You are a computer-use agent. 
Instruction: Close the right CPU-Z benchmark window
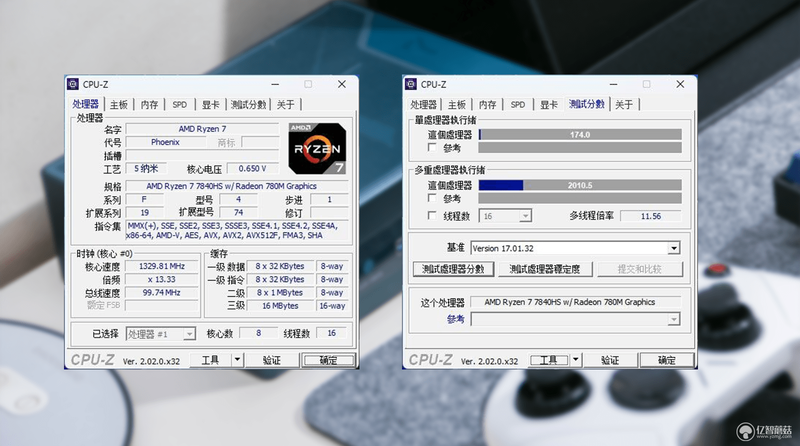(680, 84)
